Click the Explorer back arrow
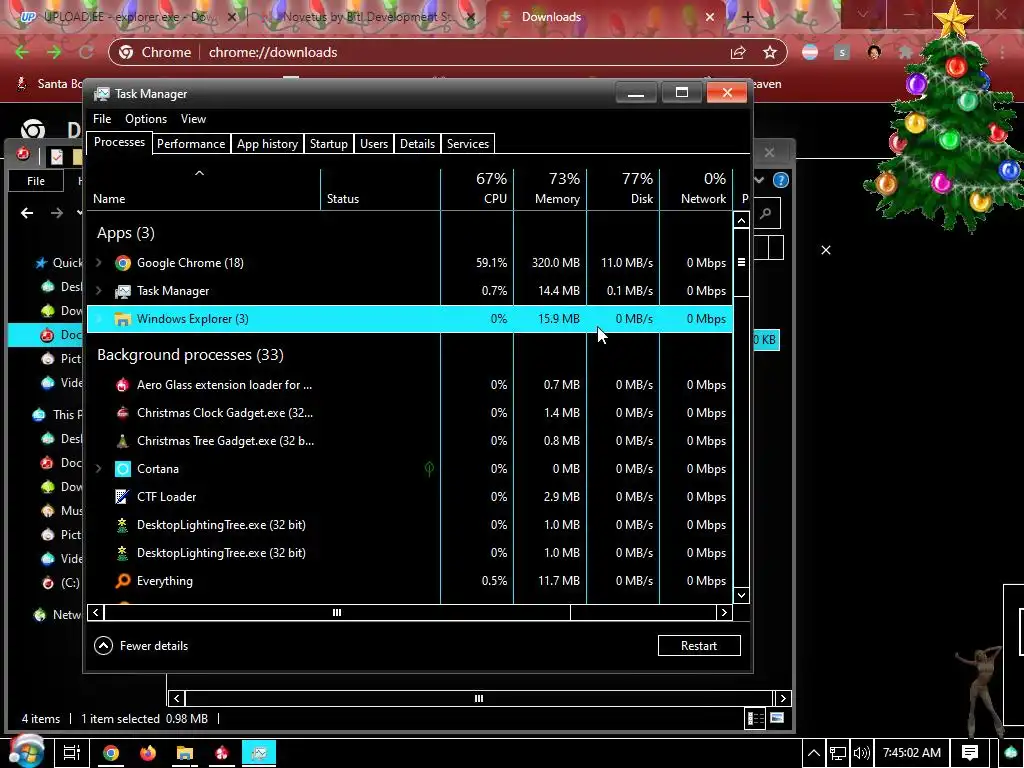The height and width of the screenshot is (768, 1024). [27, 213]
